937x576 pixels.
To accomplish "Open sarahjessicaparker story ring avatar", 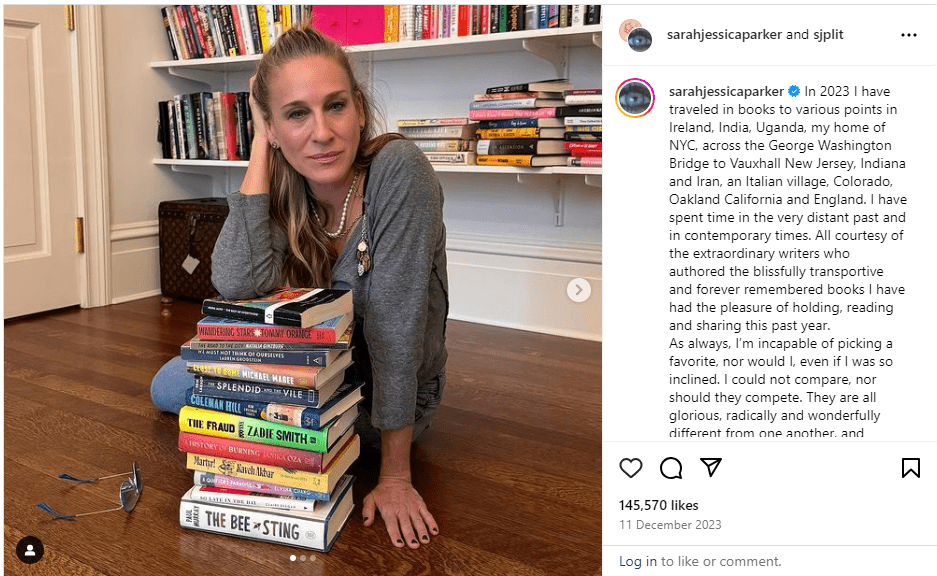I will click(635, 97).
